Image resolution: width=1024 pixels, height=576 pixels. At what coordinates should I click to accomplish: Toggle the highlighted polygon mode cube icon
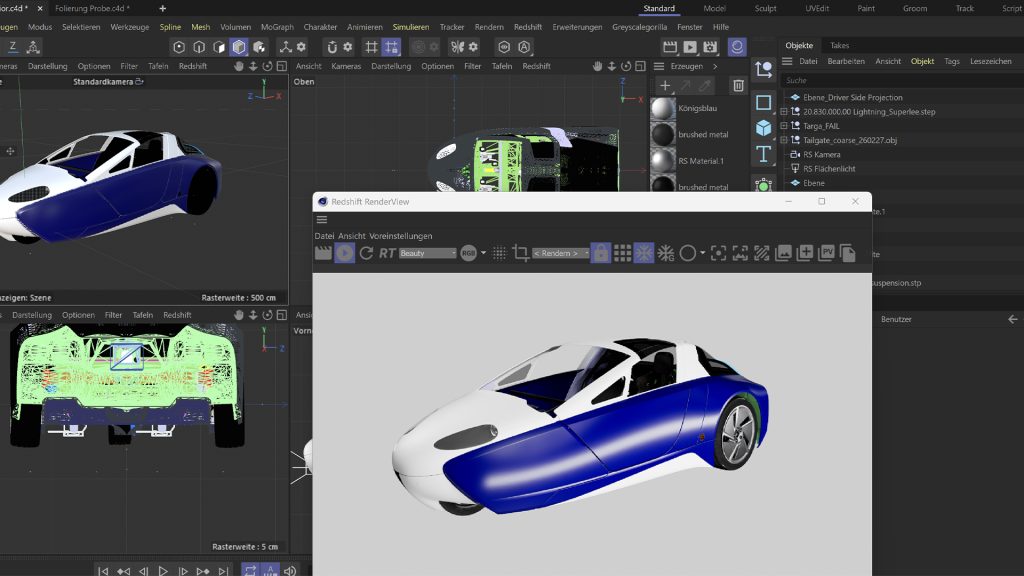tap(239, 47)
